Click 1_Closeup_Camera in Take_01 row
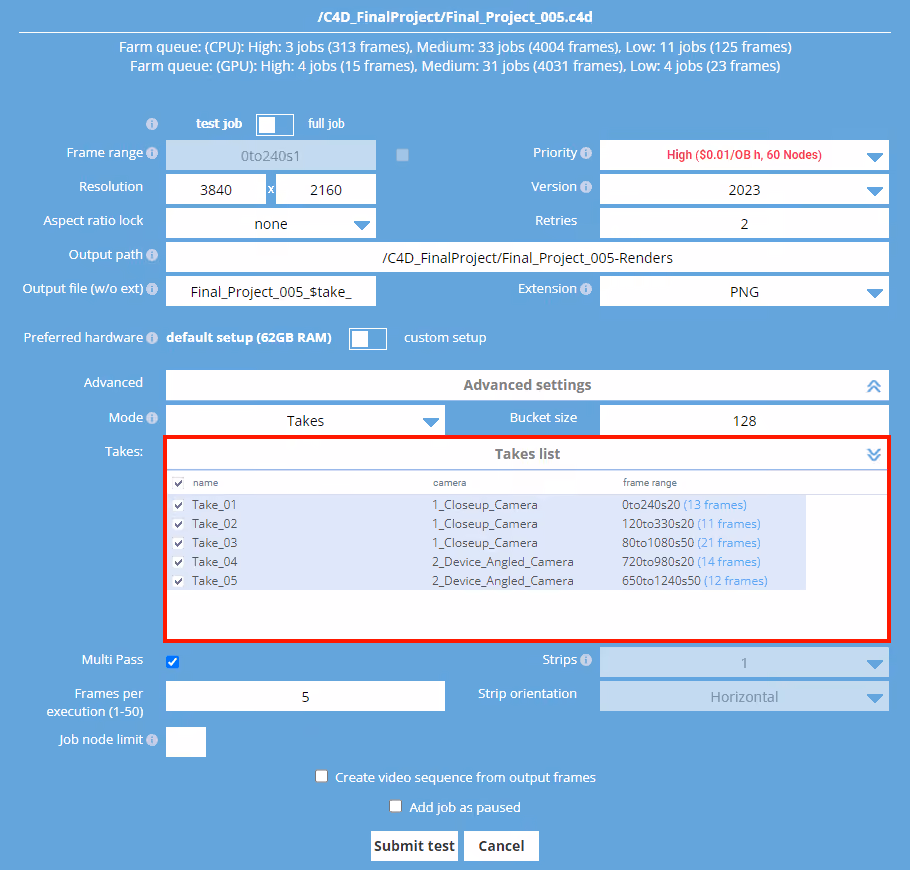 [x=485, y=505]
